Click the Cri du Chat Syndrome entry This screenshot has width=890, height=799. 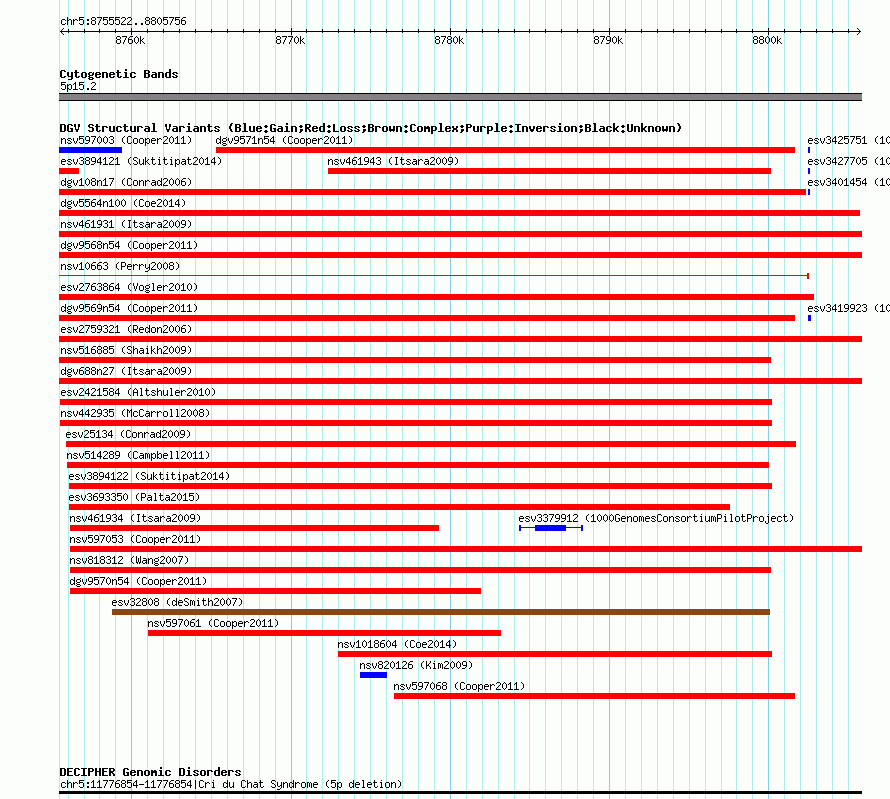(231, 784)
